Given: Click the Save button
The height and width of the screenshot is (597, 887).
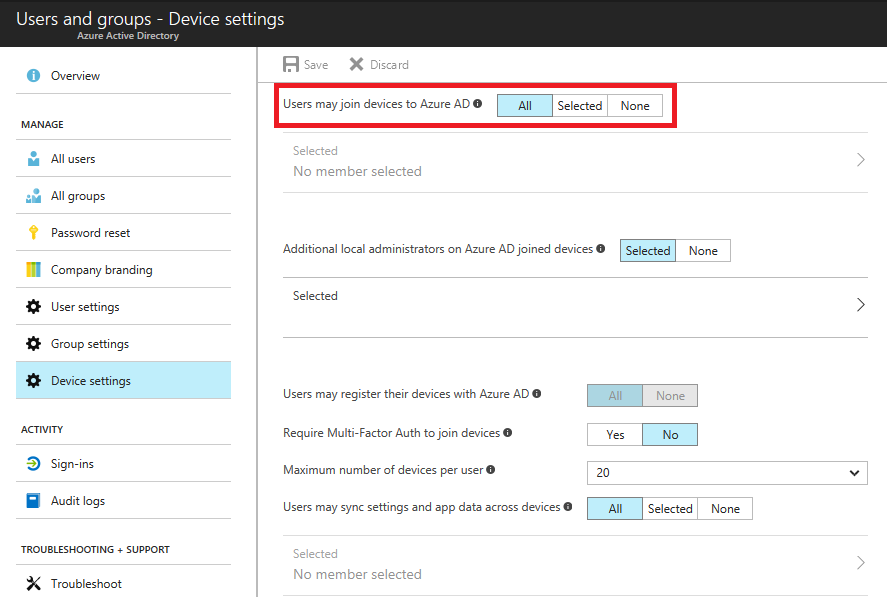Looking at the screenshot, I should (305, 65).
